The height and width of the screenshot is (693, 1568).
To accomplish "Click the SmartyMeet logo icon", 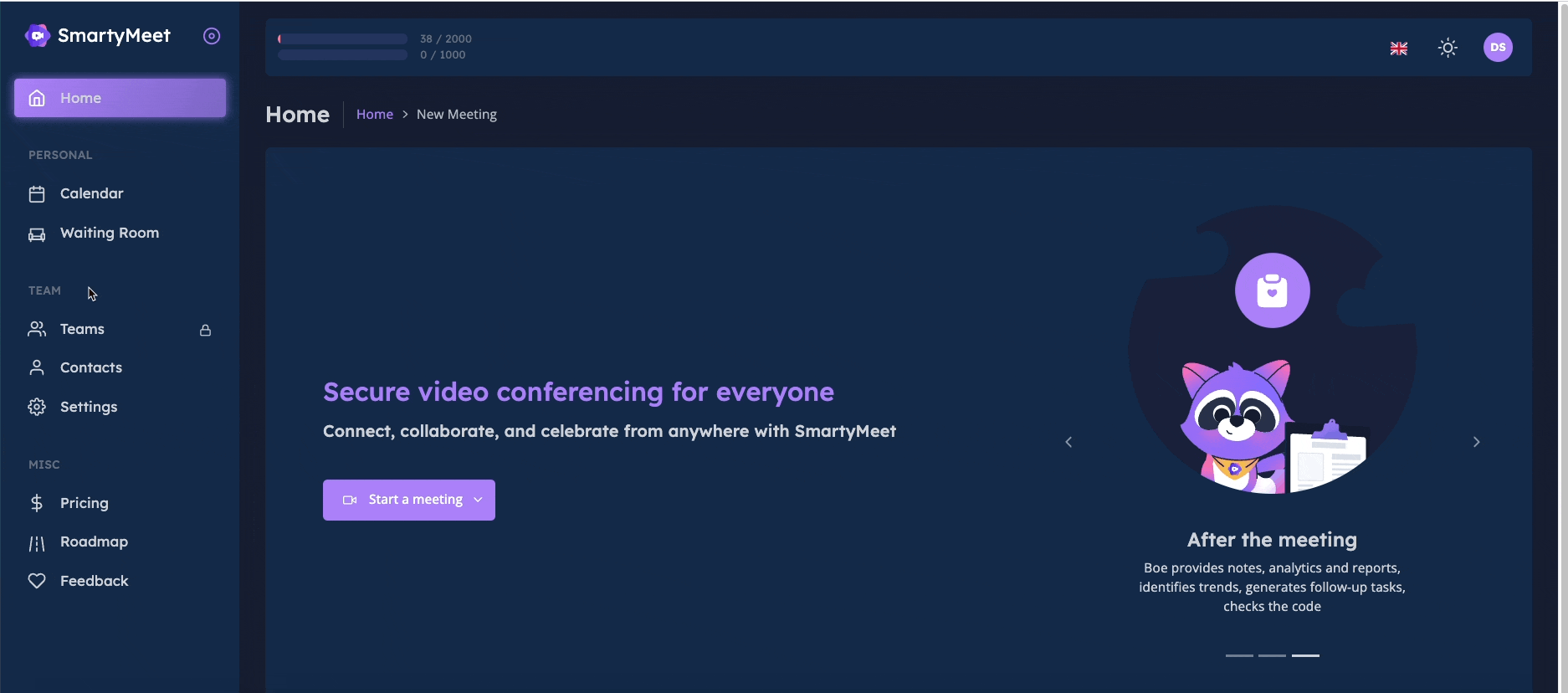I will click(38, 35).
